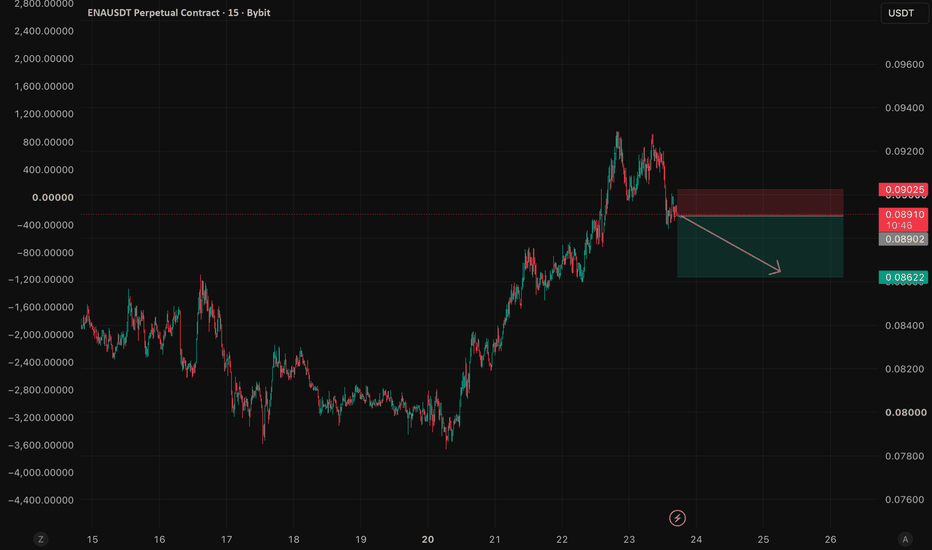Click the 0.09400 price axis label
The height and width of the screenshot is (550, 932).
[x=905, y=108]
